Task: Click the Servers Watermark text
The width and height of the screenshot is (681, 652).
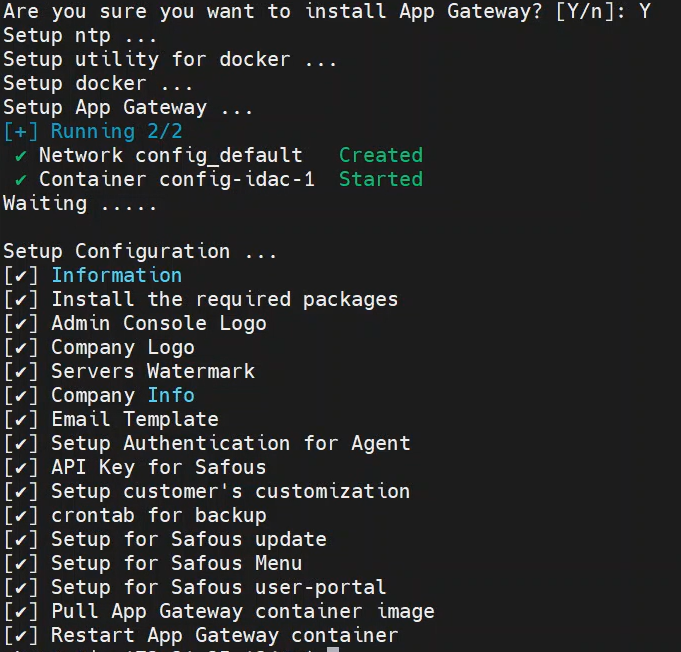Action: click(153, 372)
